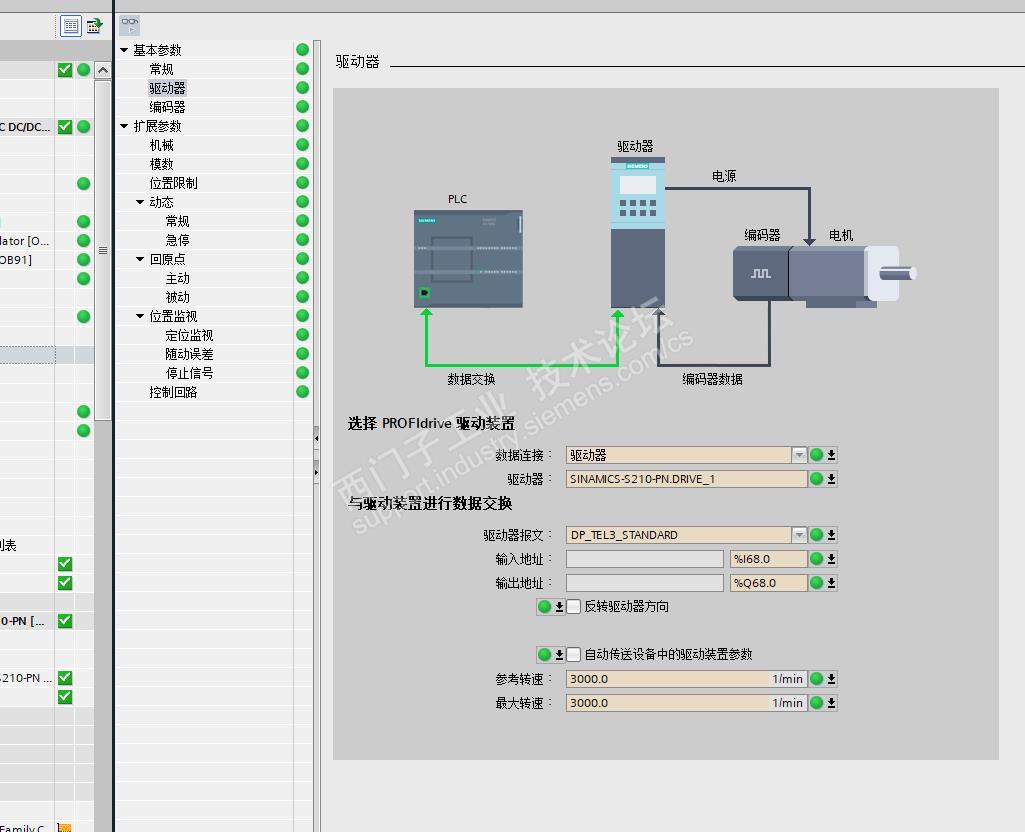Collapse the 回原点 tree node
Viewport: 1025px width, 832px height.
point(140,259)
